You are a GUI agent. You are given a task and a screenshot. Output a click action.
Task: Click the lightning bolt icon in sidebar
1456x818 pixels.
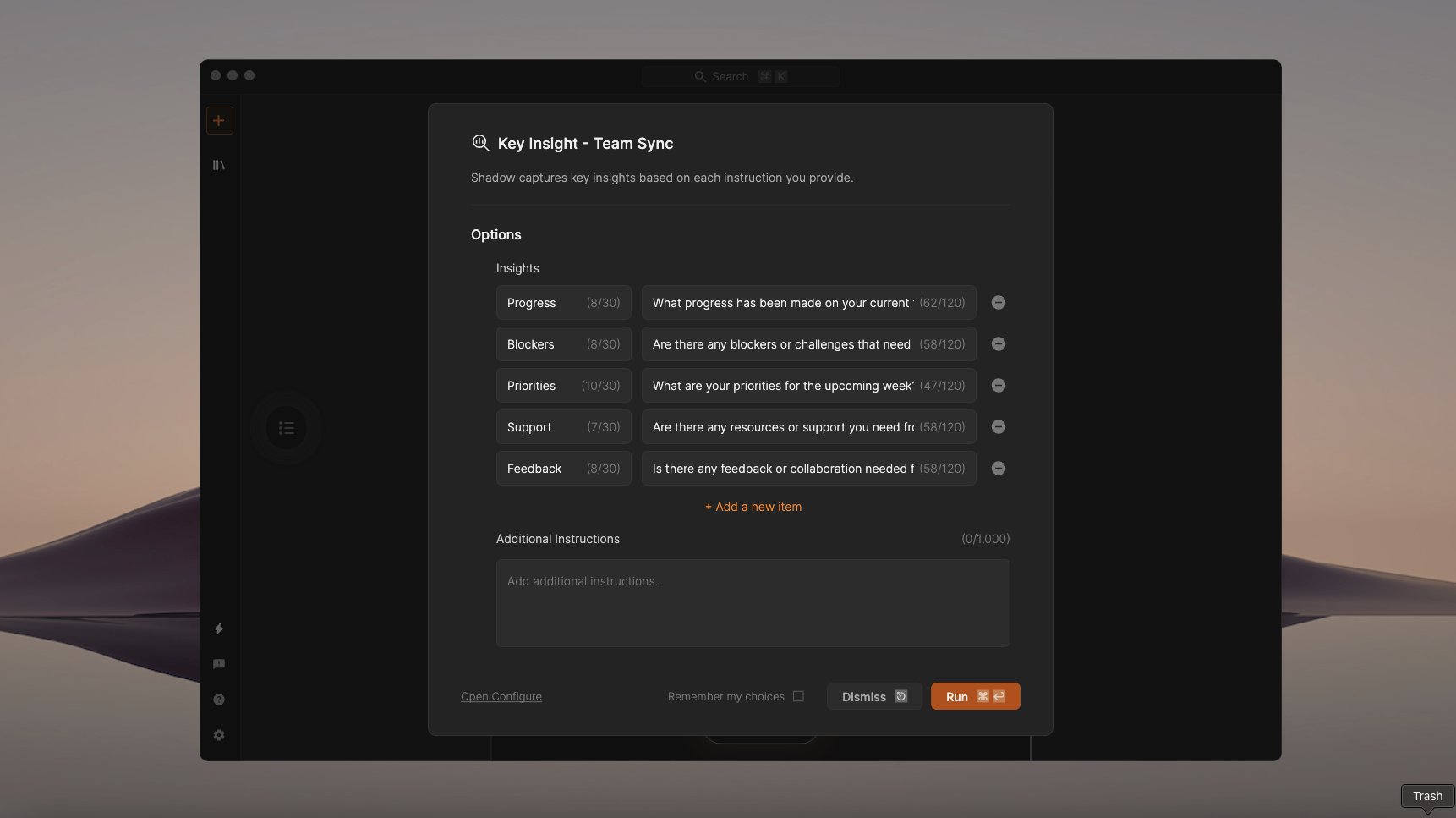pyautogui.click(x=219, y=629)
